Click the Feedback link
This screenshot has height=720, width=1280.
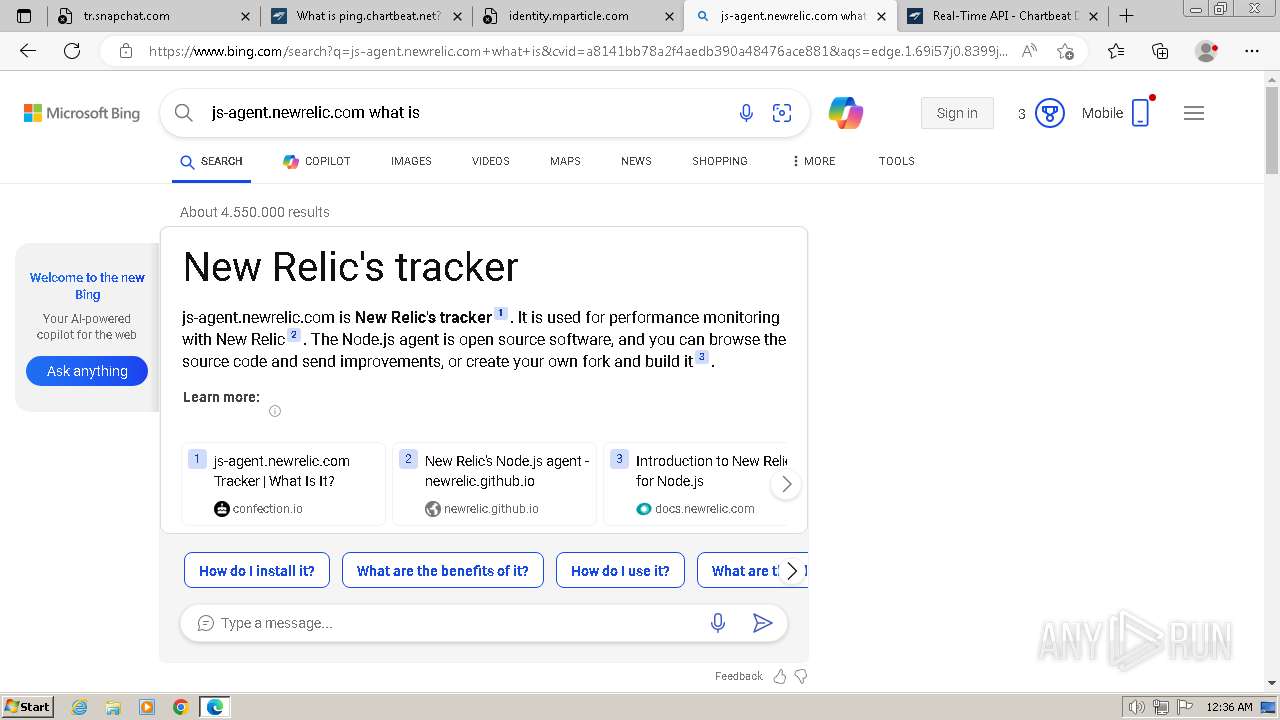pyautogui.click(x=739, y=676)
